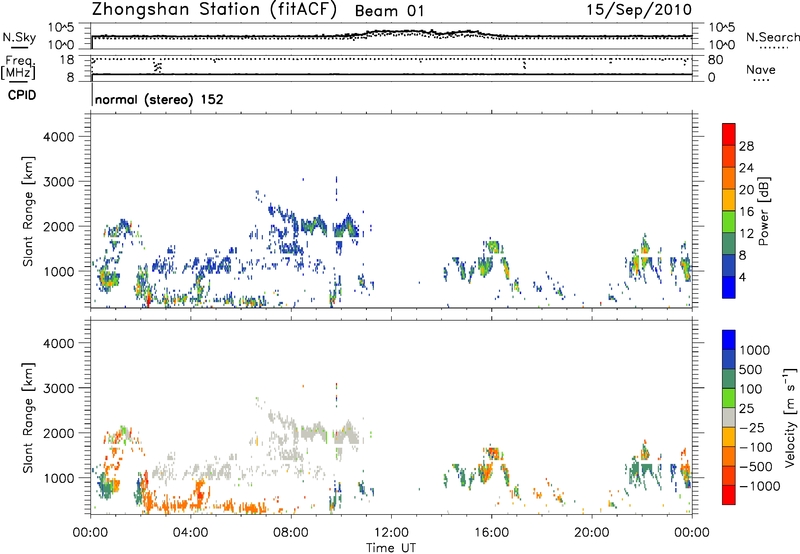Click the gray segment of the velocity colorbar
Screen dimensions: 800x554
pos(729,417)
